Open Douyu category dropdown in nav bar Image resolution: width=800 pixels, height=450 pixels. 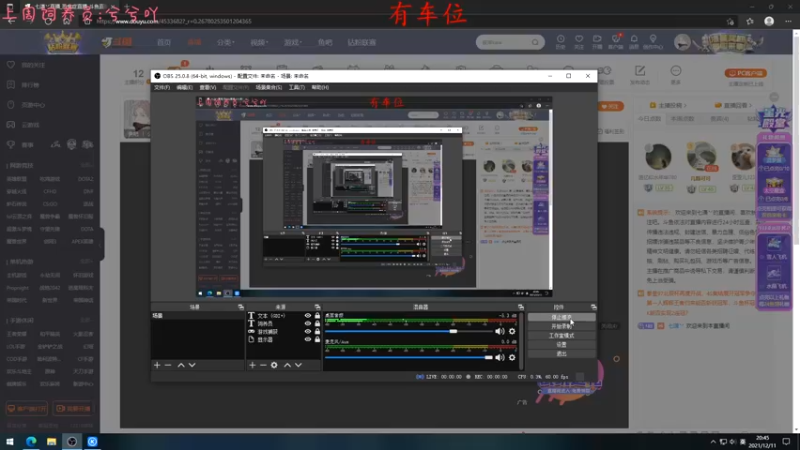click(x=226, y=42)
